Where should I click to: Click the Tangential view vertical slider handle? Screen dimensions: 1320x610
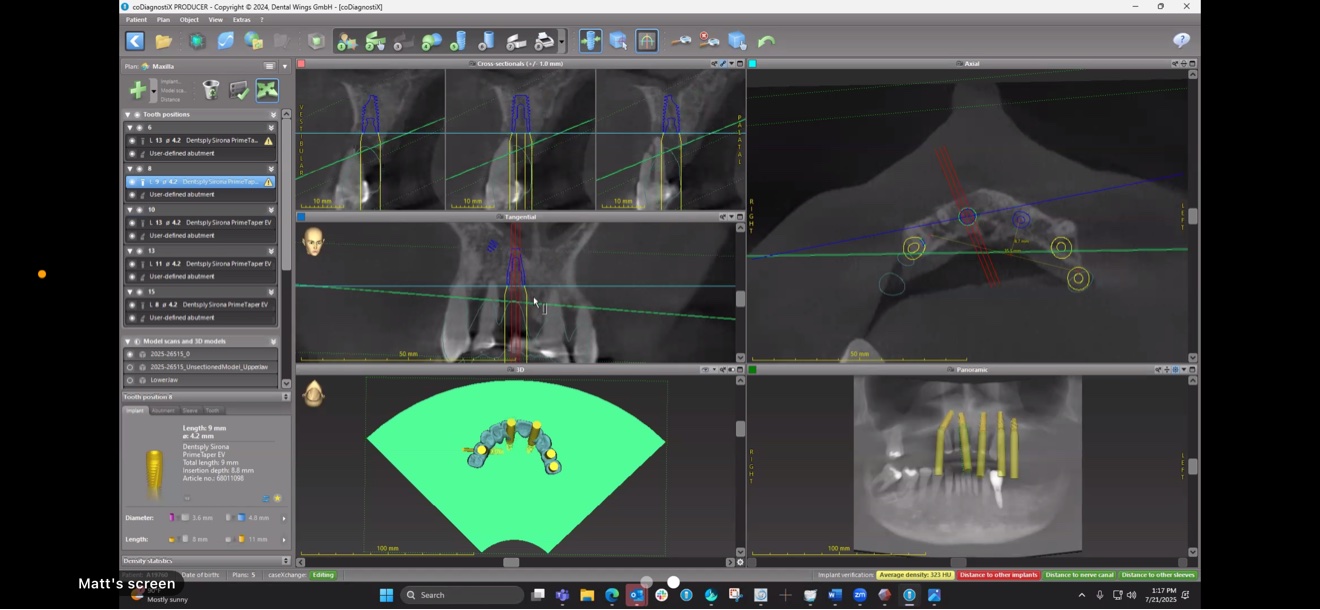point(740,298)
